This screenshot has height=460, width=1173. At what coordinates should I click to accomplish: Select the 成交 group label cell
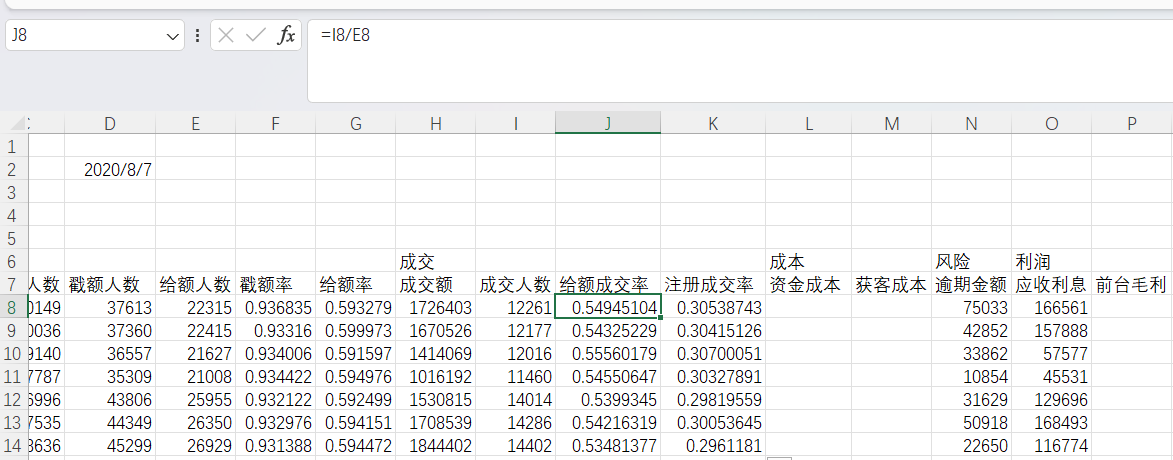(x=435, y=262)
